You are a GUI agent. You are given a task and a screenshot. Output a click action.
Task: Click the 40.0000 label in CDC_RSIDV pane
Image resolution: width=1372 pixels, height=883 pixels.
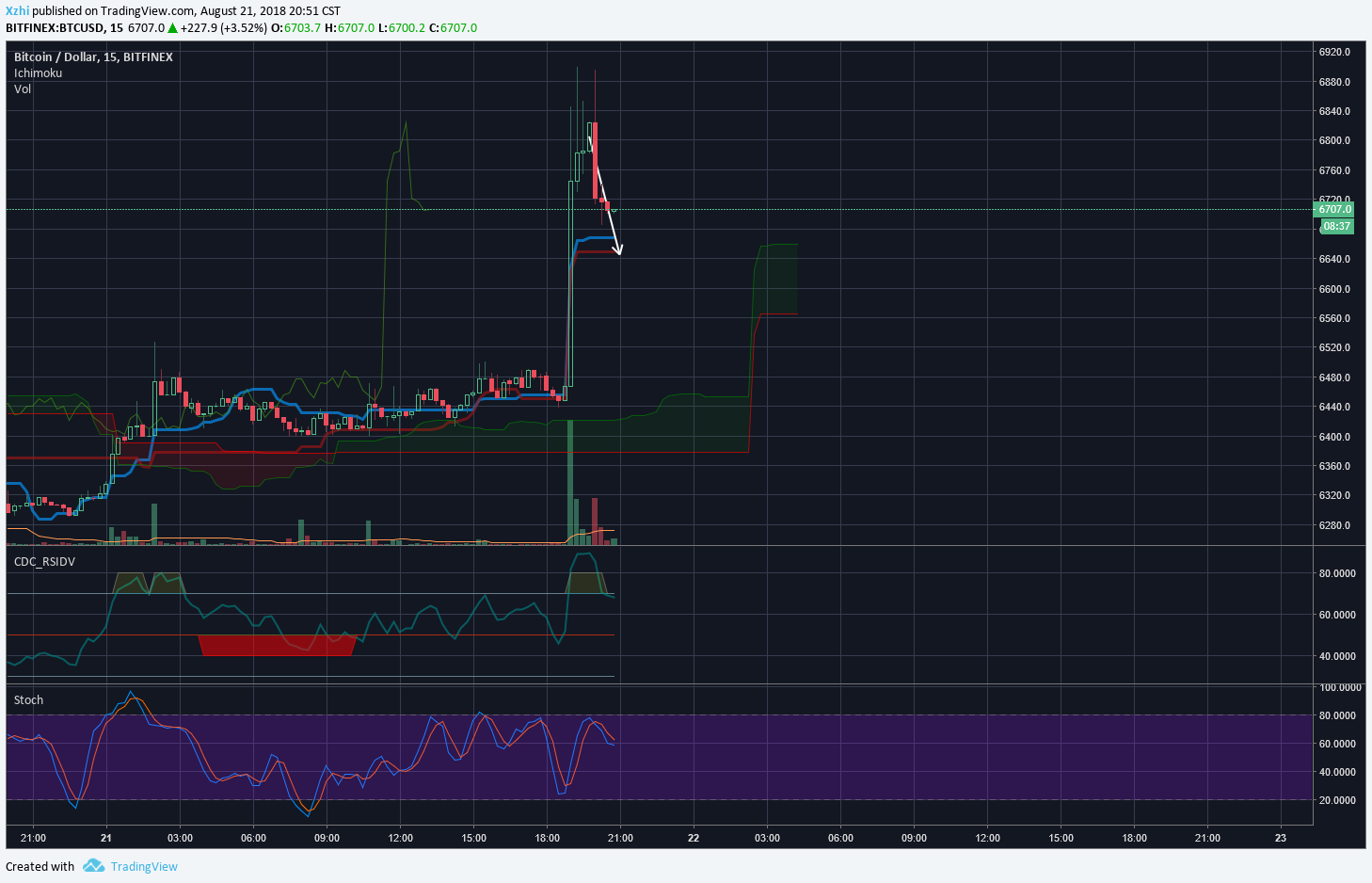click(1337, 657)
